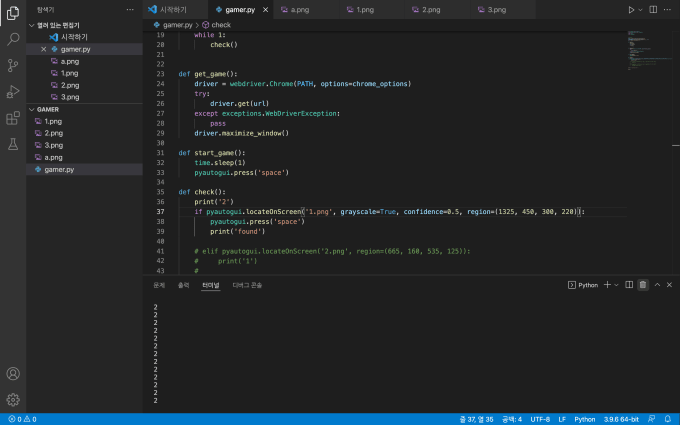This screenshot has height=425, width=680.
Task: Kill terminal with the trash icon
Action: [643, 284]
